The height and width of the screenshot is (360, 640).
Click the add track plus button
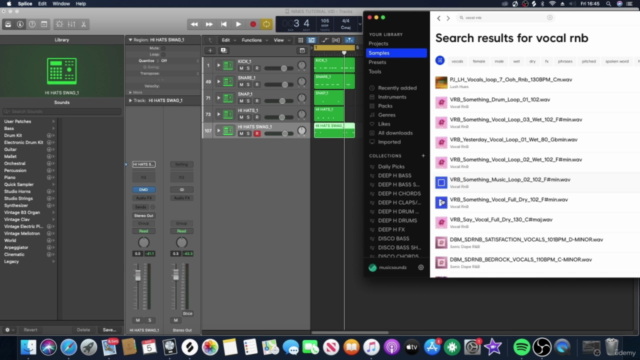[210, 51]
